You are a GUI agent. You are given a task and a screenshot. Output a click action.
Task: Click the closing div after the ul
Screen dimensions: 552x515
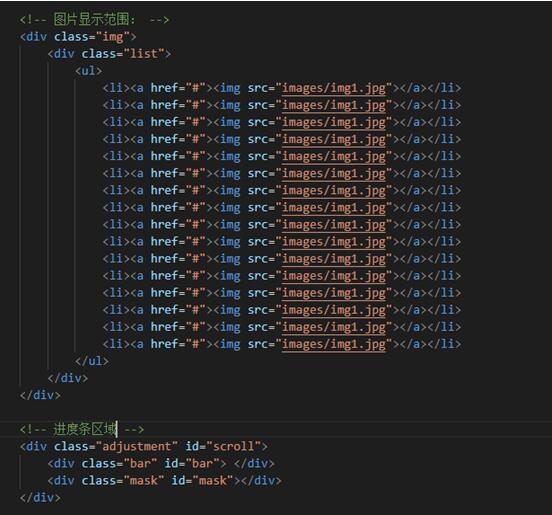(68, 378)
